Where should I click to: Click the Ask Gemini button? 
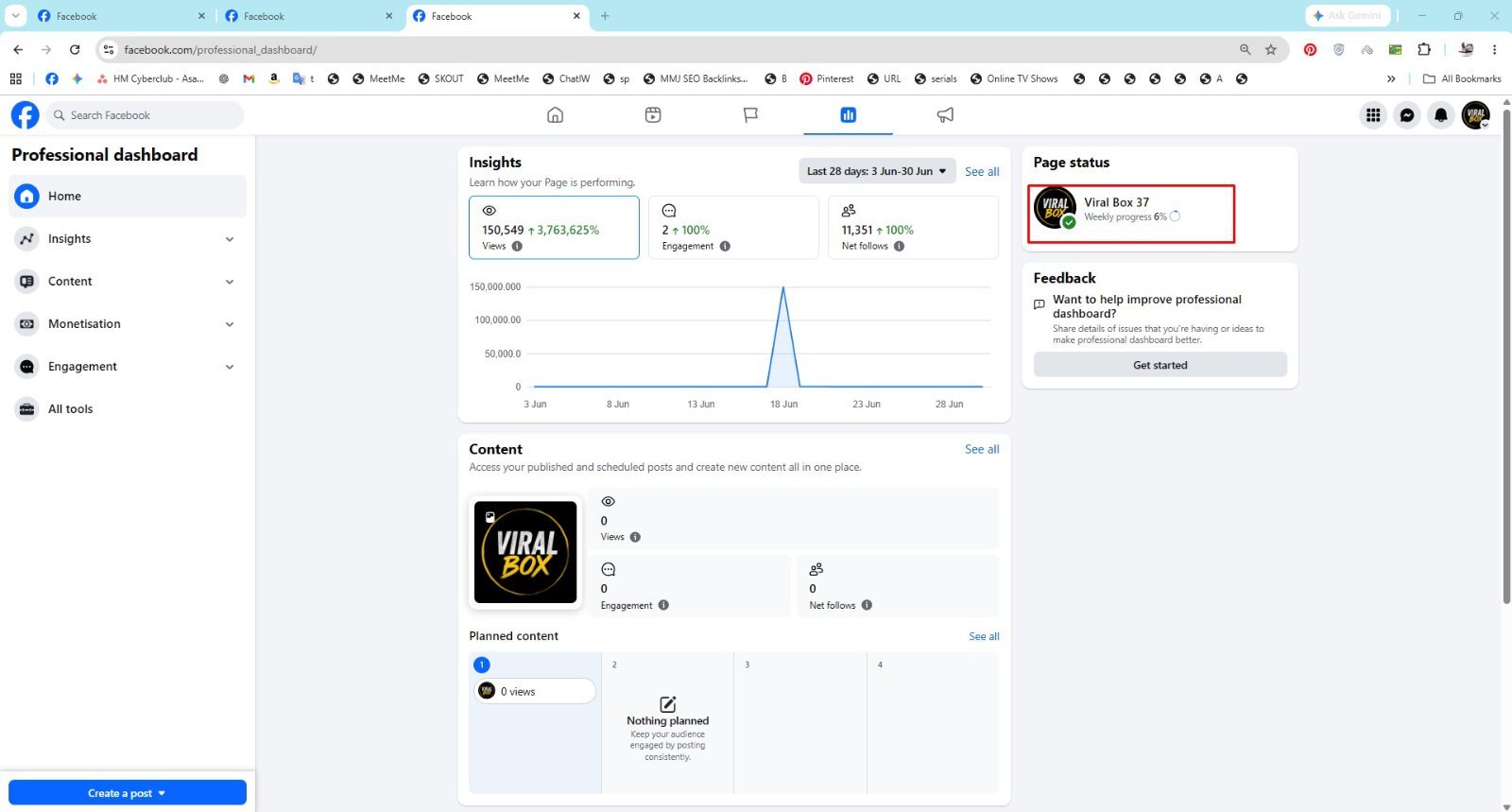click(1347, 16)
